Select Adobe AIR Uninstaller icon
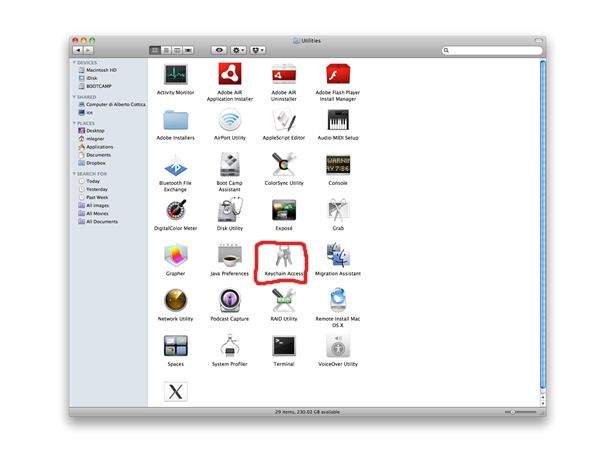This screenshot has height=450, width=600. tap(284, 74)
